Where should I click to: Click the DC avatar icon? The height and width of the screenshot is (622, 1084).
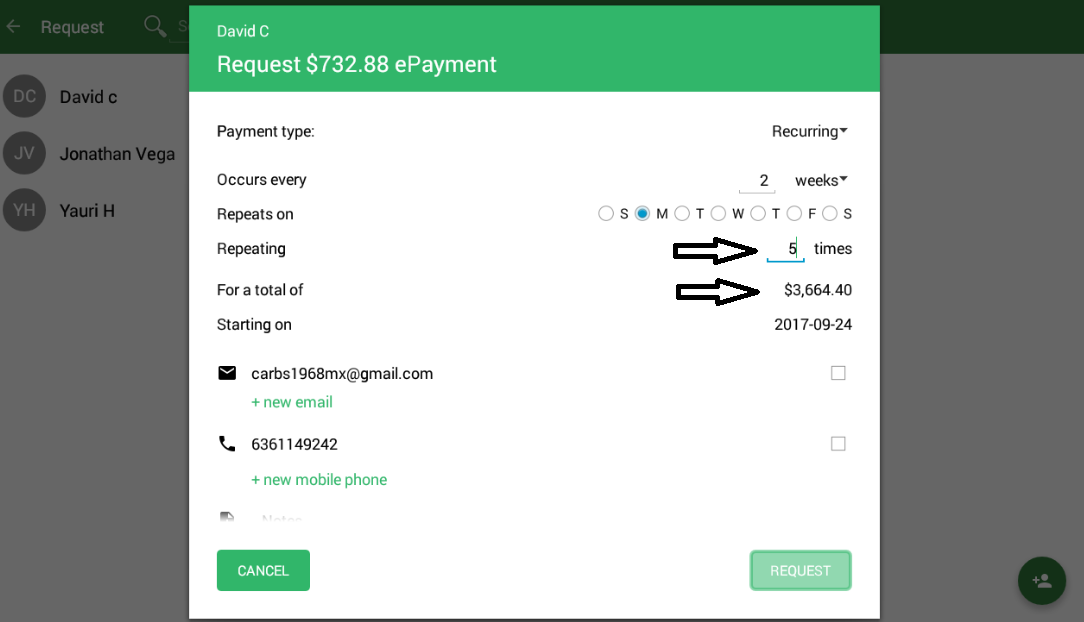pos(24,96)
